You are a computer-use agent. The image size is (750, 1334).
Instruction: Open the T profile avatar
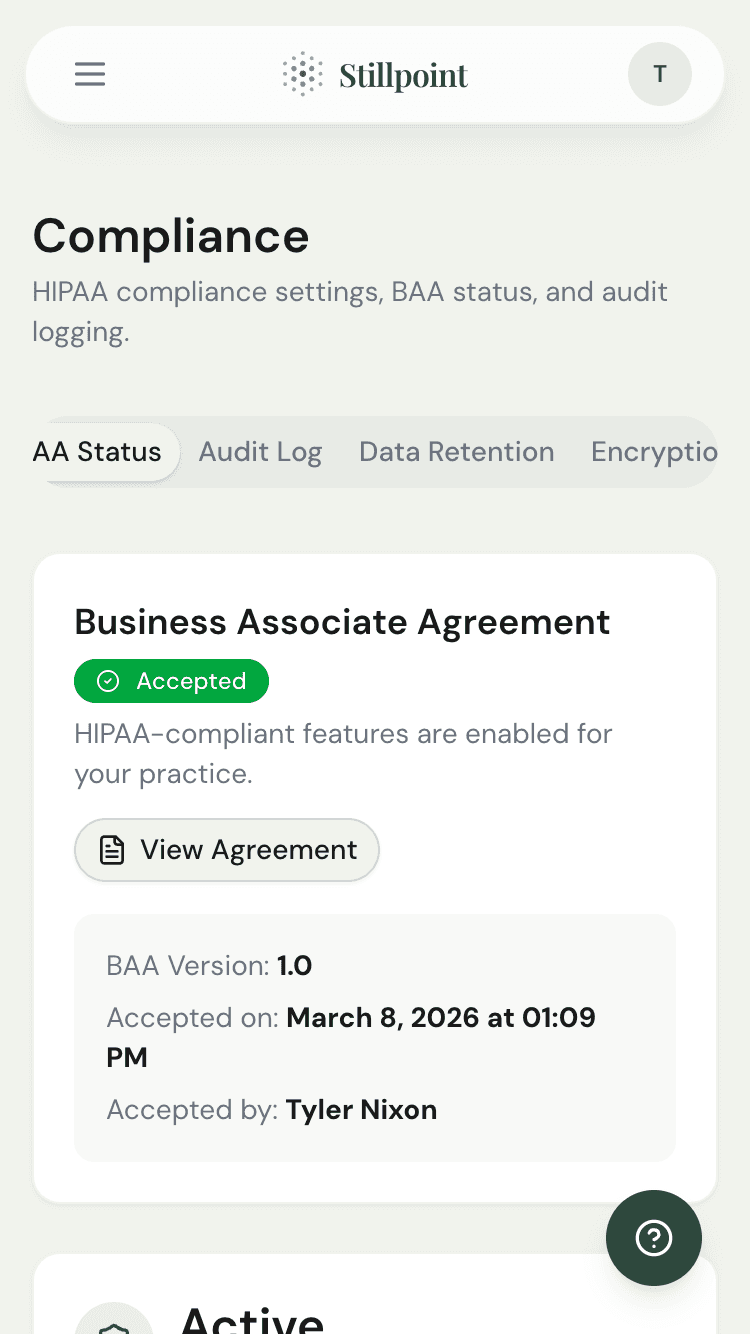tap(659, 74)
